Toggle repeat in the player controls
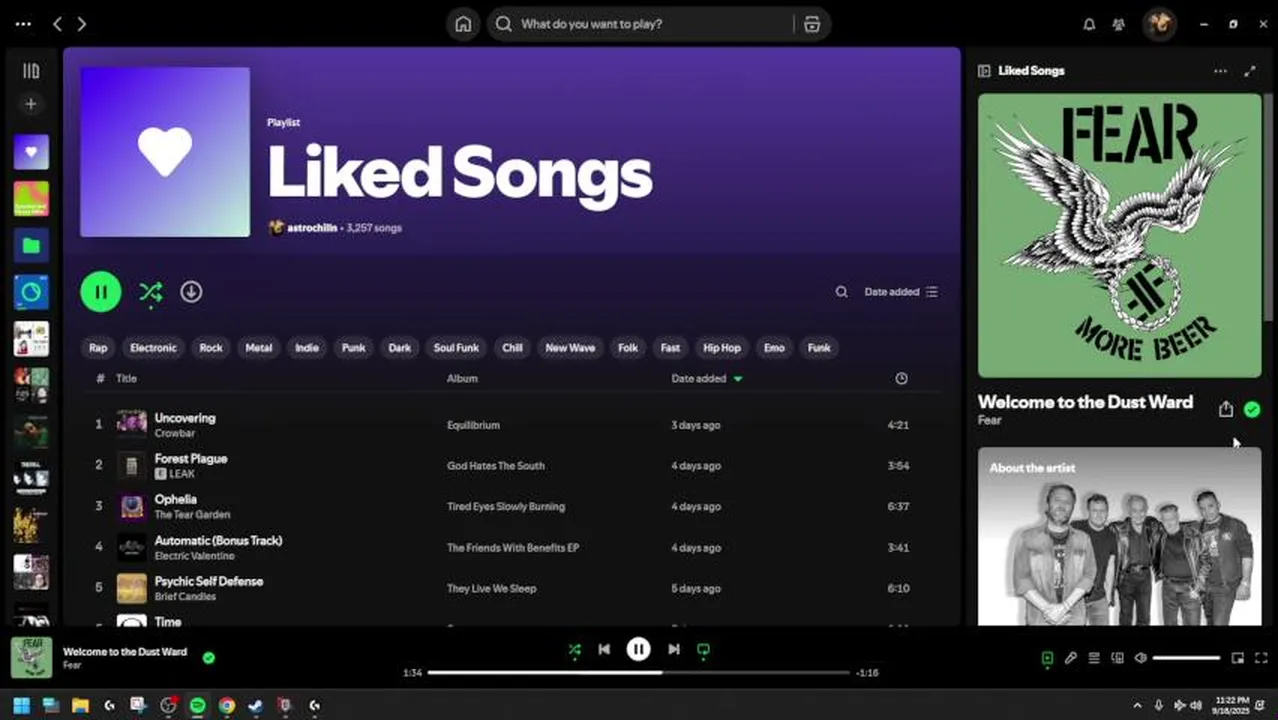The width and height of the screenshot is (1278, 720). 703,650
